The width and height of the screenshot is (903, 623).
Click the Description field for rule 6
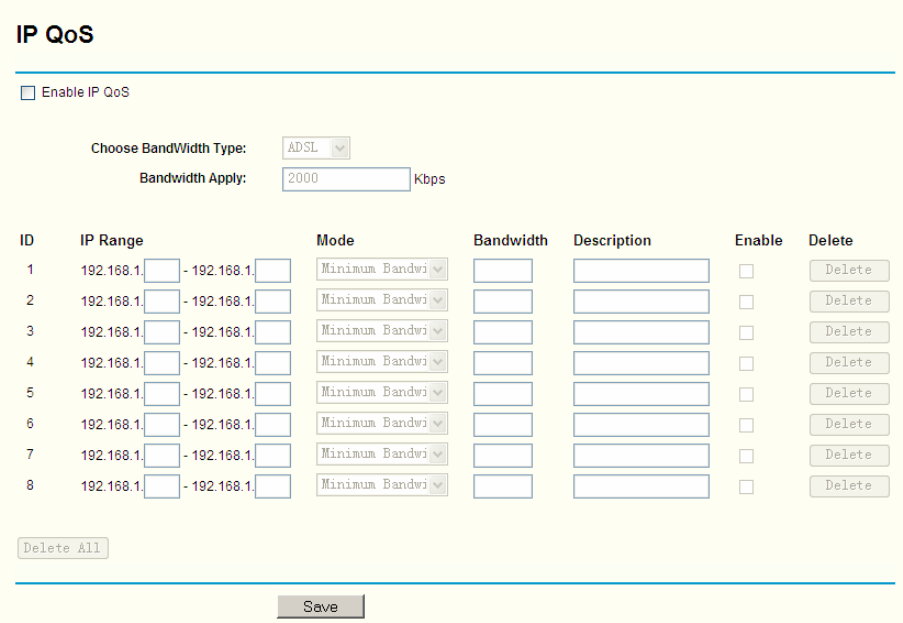pos(640,425)
